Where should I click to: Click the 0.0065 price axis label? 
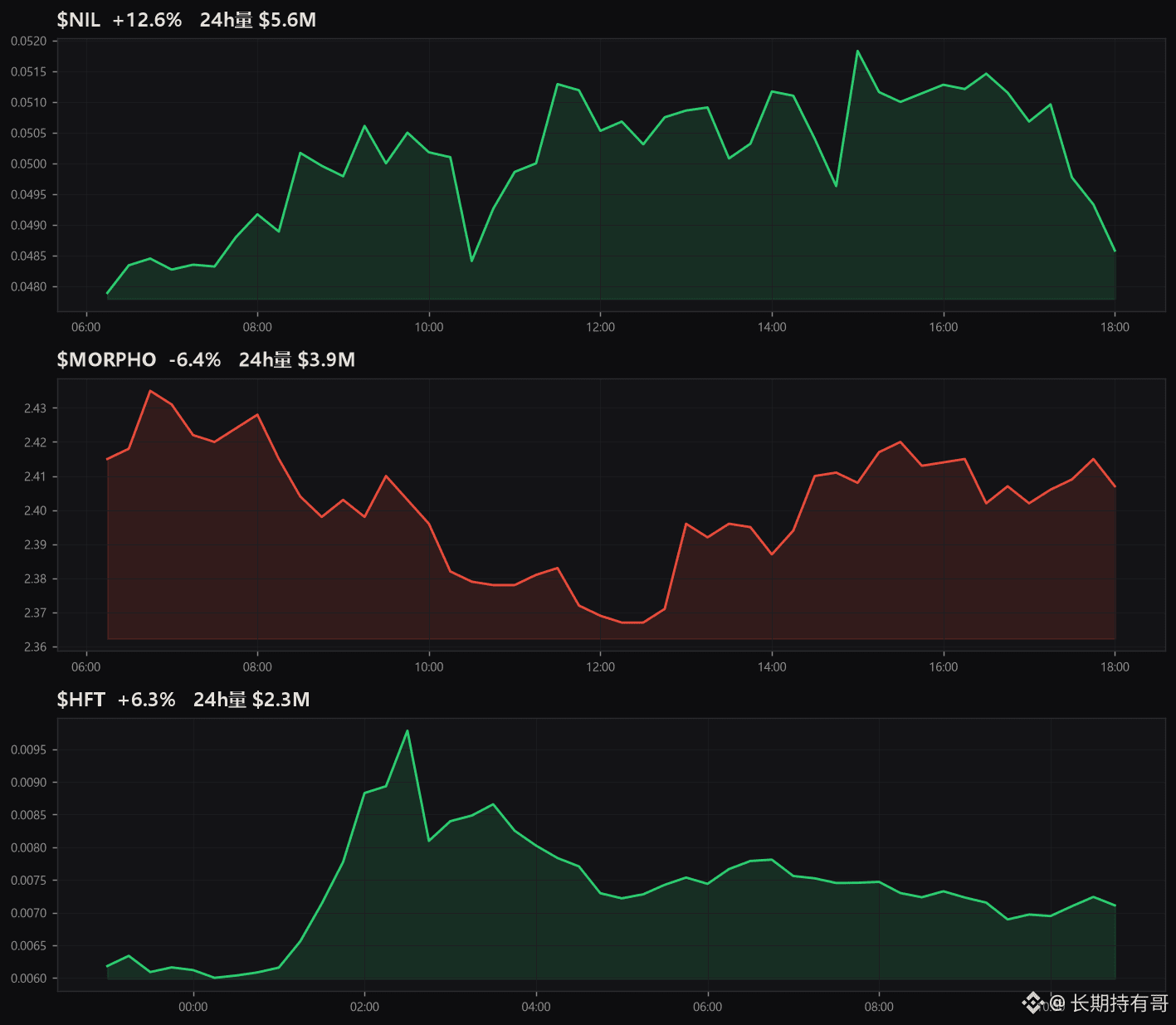[28, 946]
